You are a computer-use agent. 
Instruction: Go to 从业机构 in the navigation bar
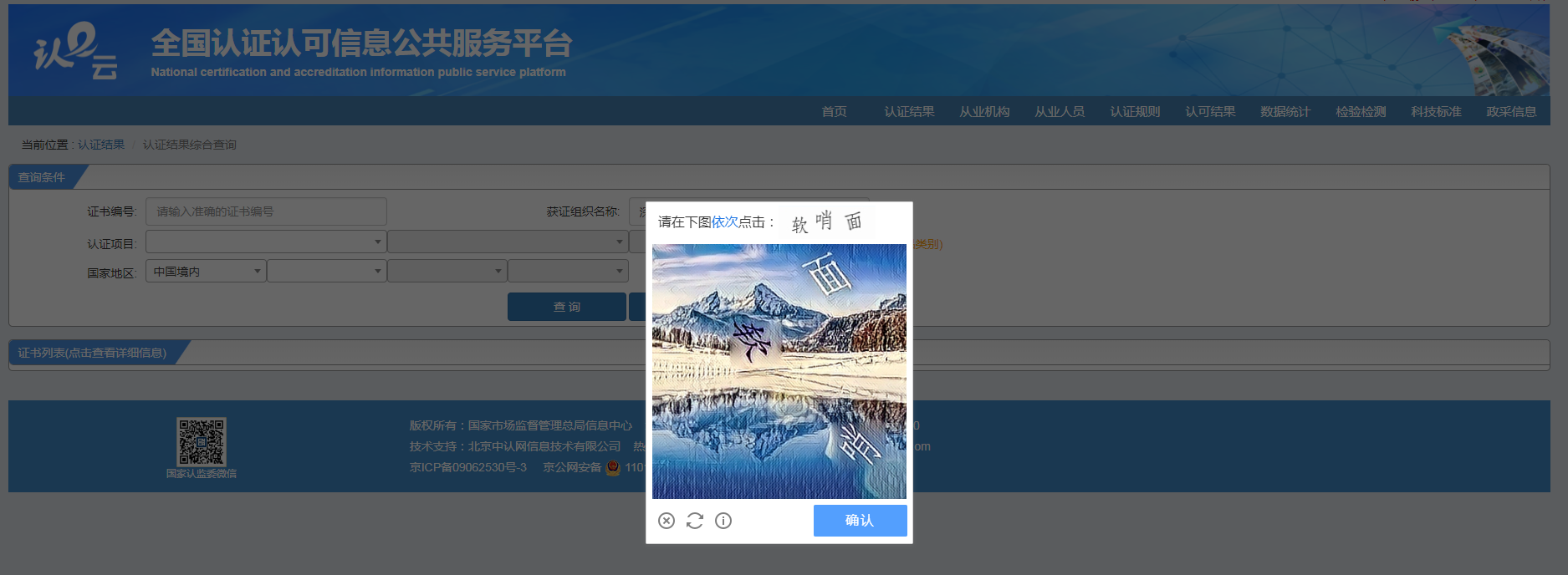984,111
